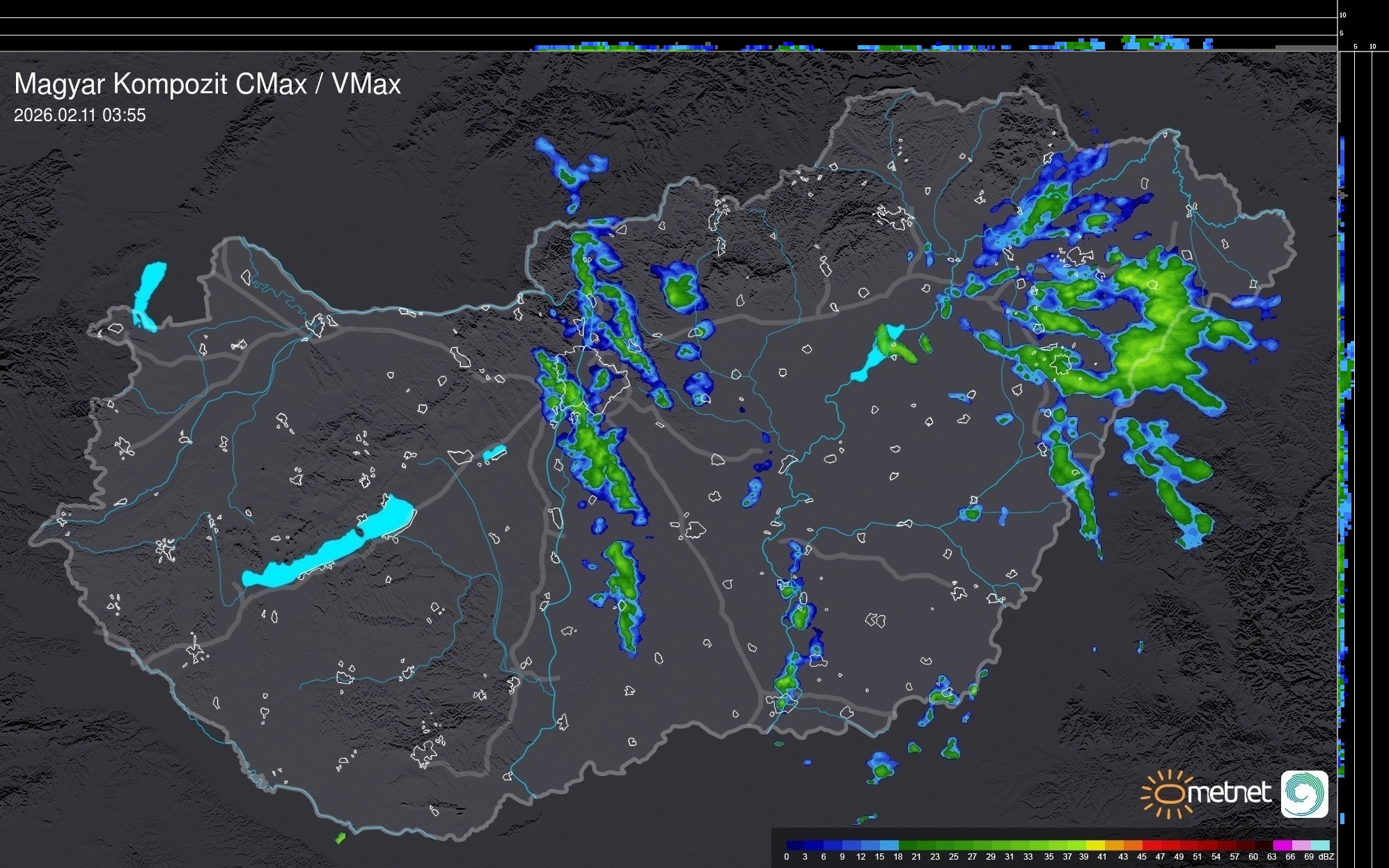Click the cyan Tisza lake in northeast

(870, 361)
